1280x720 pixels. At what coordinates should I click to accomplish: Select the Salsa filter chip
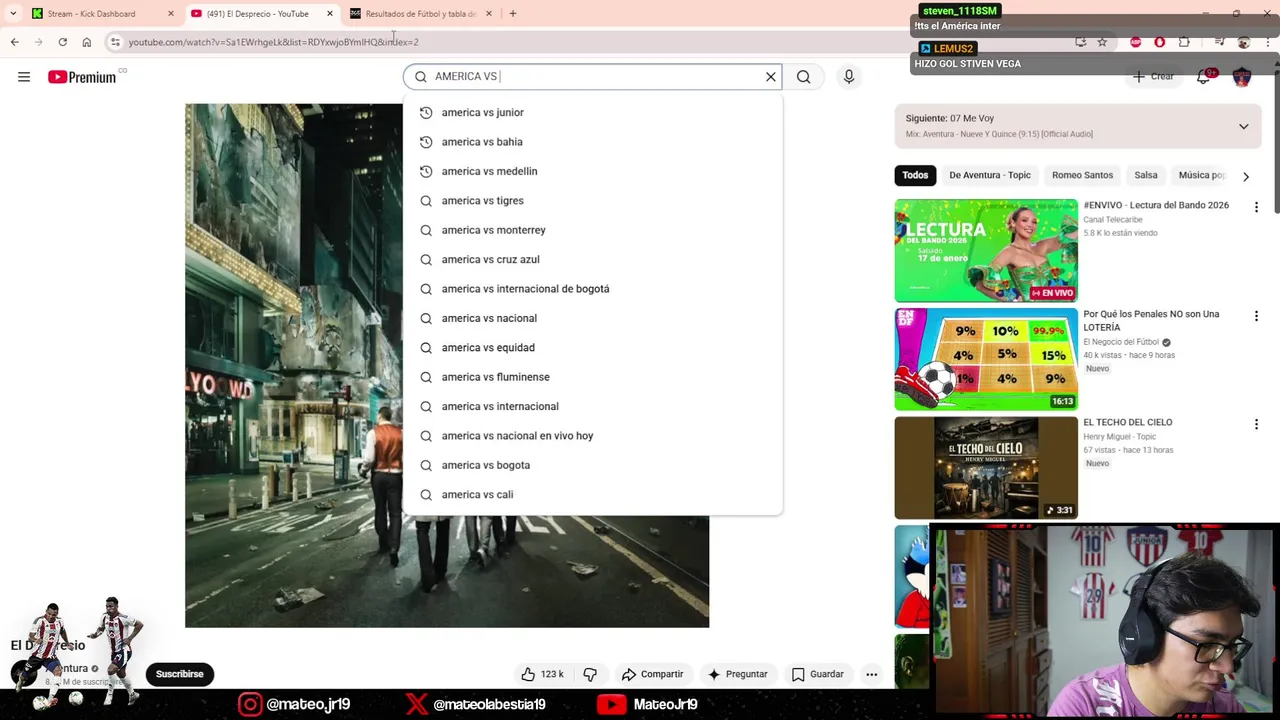click(1145, 175)
